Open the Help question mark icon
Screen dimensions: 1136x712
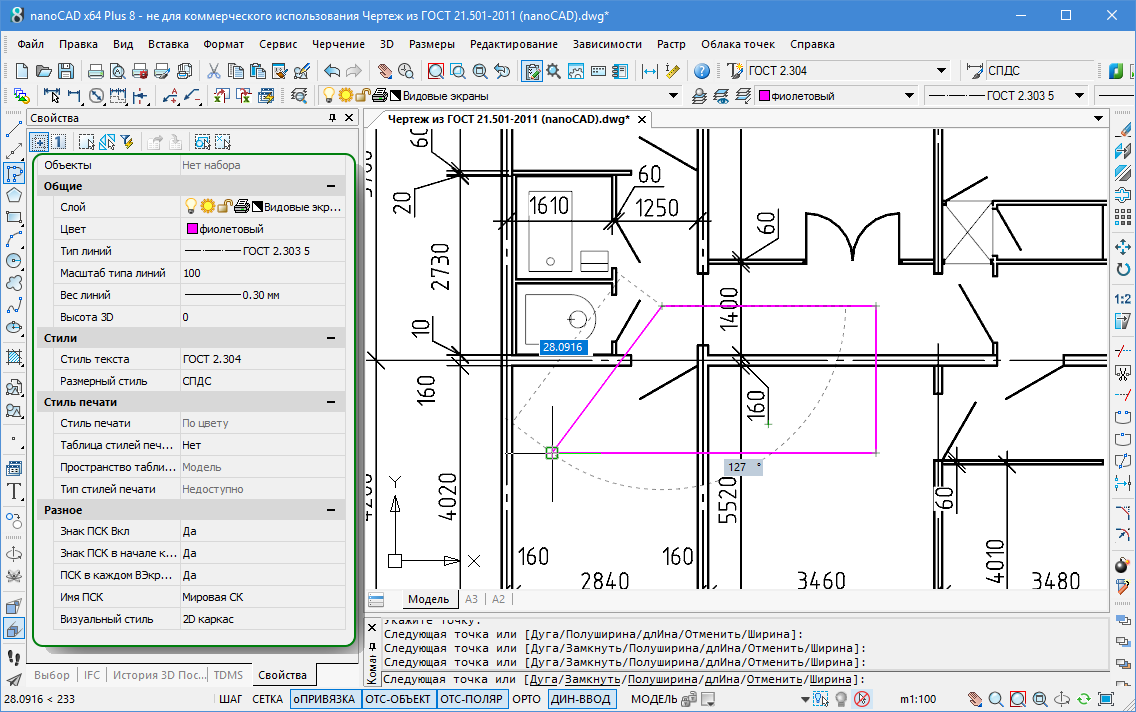tap(702, 71)
